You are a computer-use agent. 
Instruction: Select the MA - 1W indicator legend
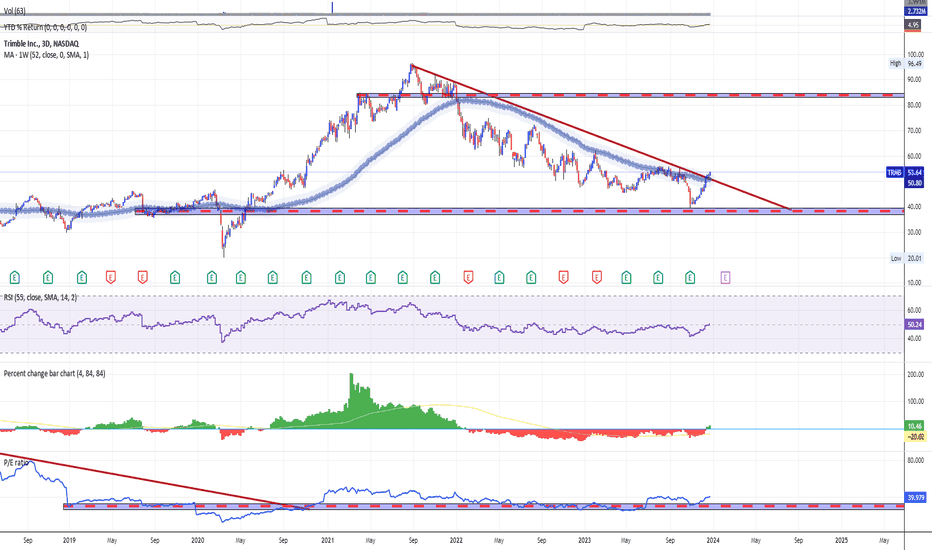click(46, 55)
